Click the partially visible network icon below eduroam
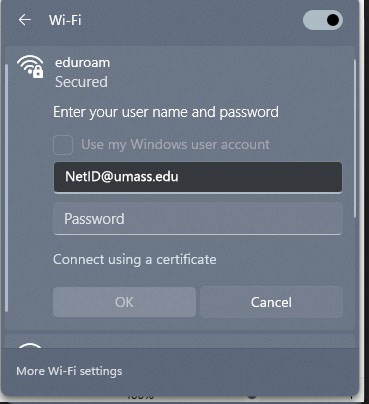This screenshot has height=404, width=369. coord(30,345)
